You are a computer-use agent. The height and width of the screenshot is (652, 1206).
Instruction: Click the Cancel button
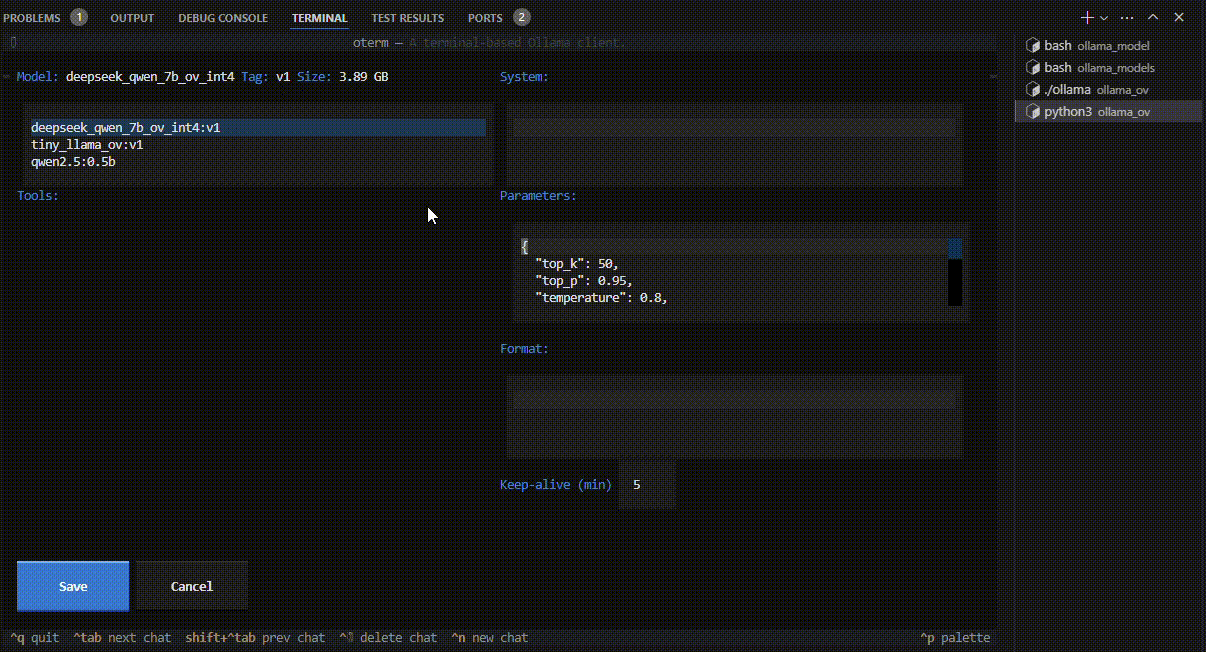coord(191,586)
